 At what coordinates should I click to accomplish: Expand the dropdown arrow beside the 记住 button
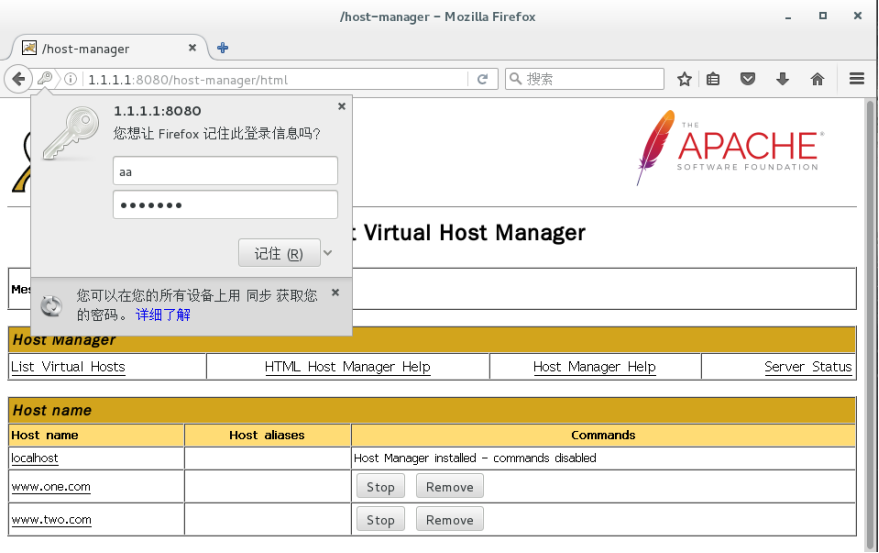[328, 253]
